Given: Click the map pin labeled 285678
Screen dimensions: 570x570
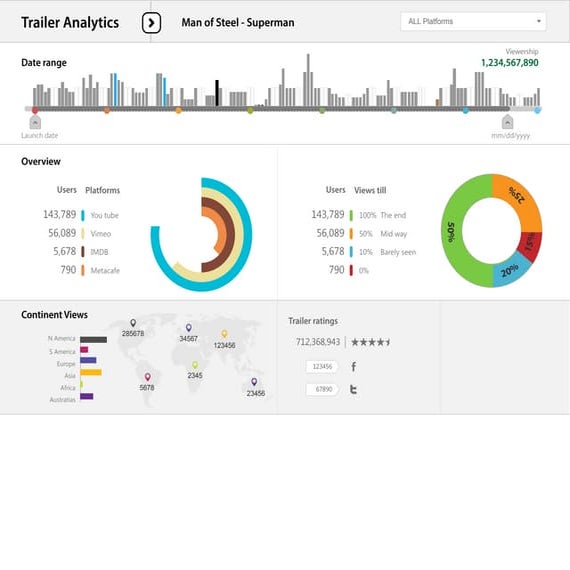Looking at the screenshot, I should (x=133, y=323).
